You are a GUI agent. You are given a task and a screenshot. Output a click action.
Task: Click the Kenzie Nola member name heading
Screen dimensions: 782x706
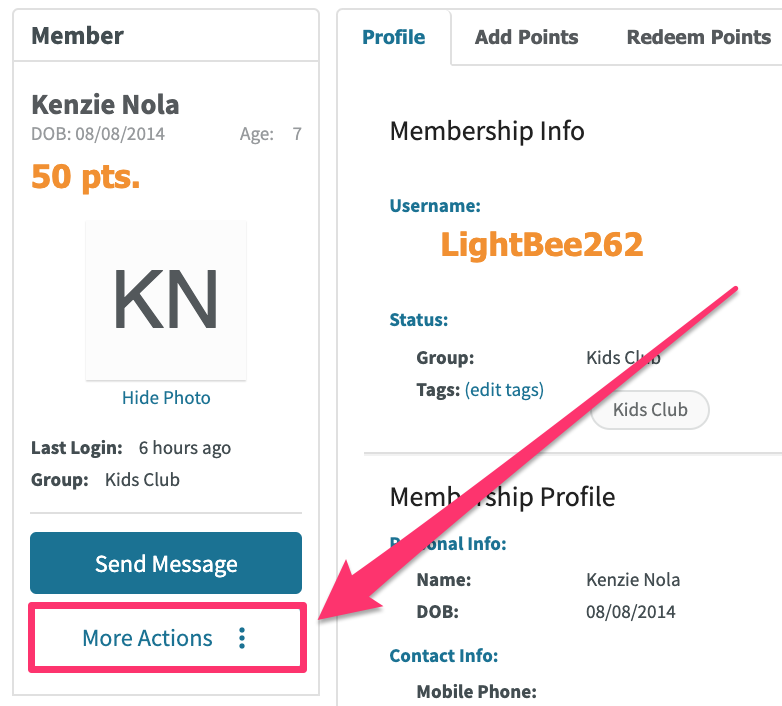[x=105, y=105]
